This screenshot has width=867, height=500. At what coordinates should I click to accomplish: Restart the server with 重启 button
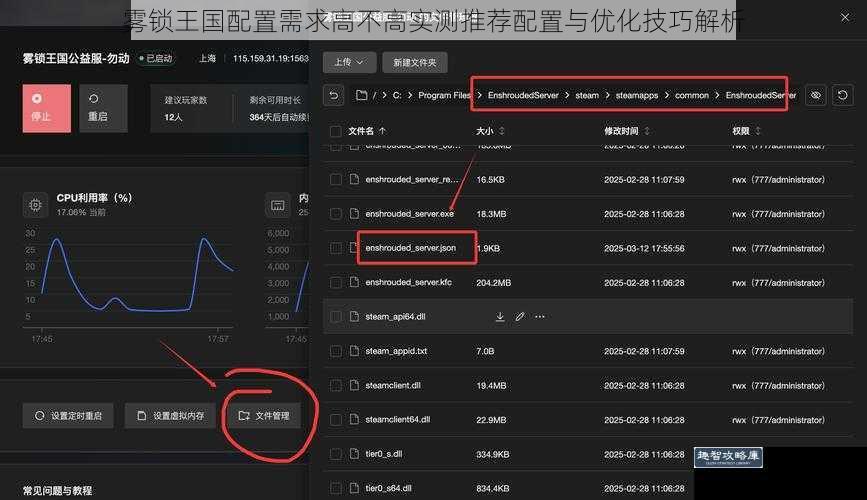coord(103,108)
